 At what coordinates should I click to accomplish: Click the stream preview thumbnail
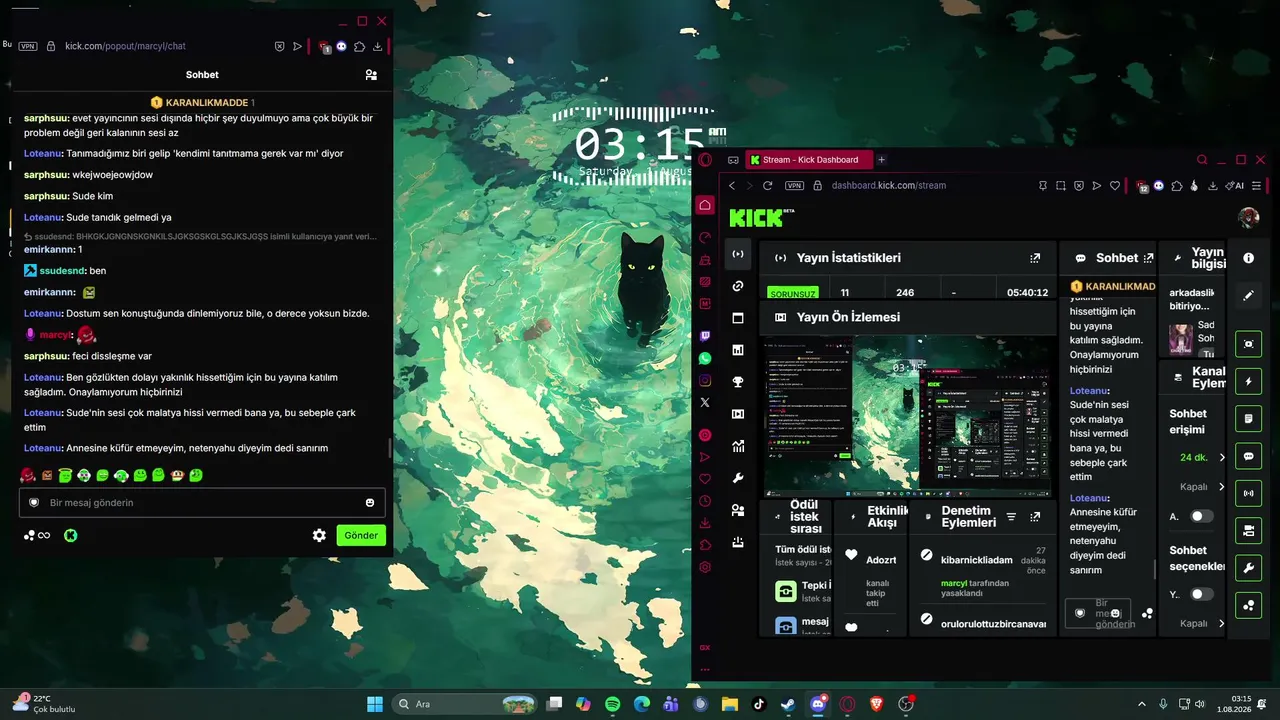point(907,416)
